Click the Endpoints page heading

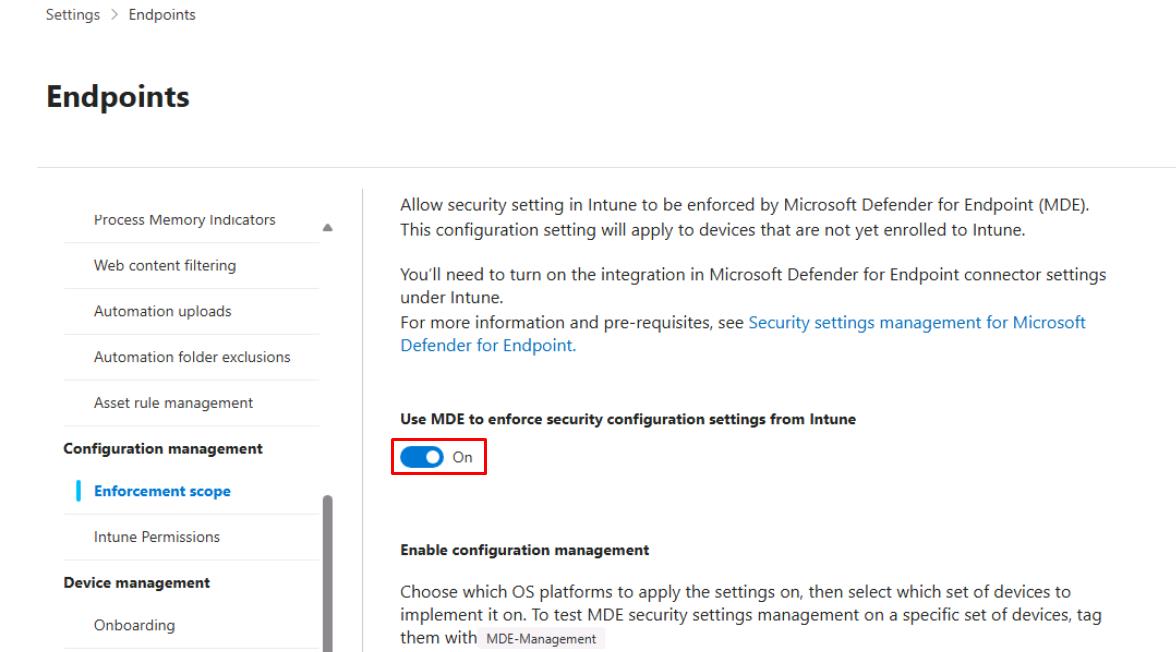[x=118, y=97]
